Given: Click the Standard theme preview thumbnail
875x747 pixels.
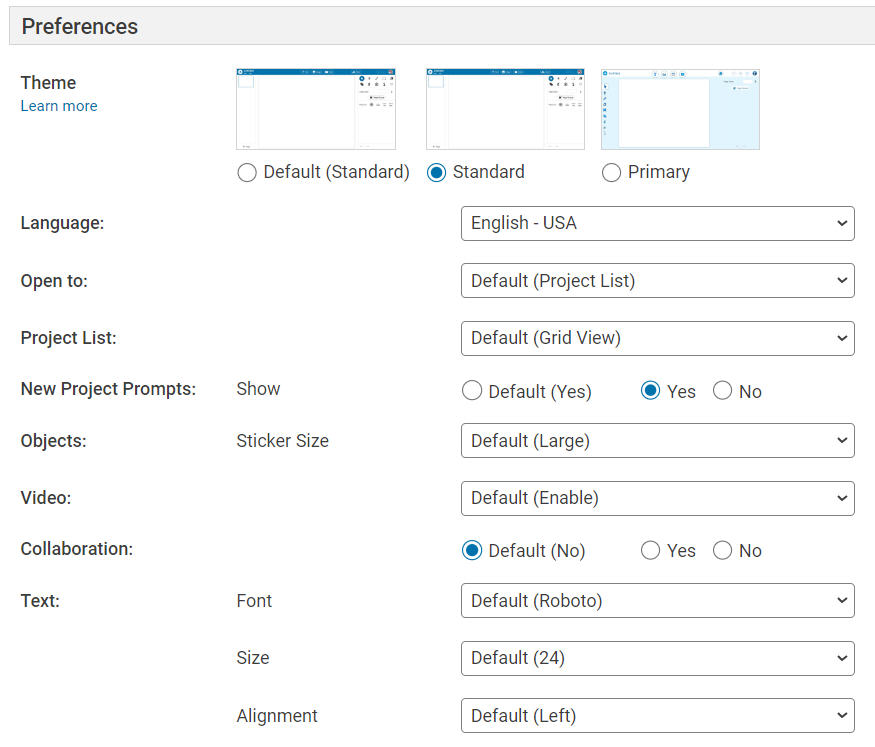Looking at the screenshot, I should pyautogui.click(x=506, y=109).
